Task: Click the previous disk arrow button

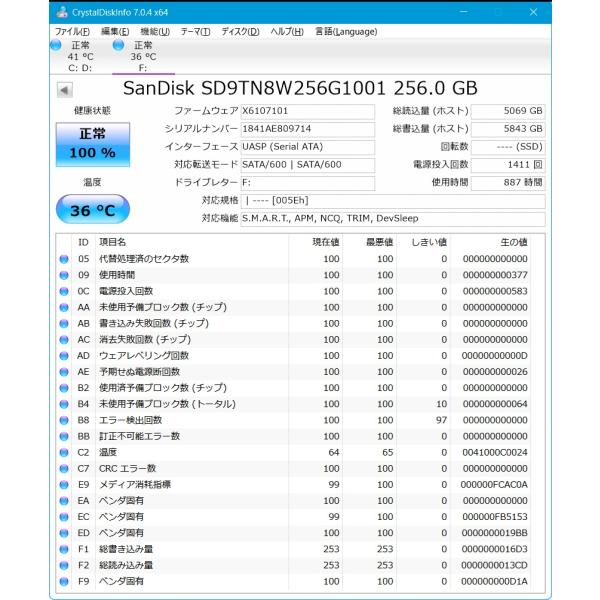Action: tap(64, 90)
